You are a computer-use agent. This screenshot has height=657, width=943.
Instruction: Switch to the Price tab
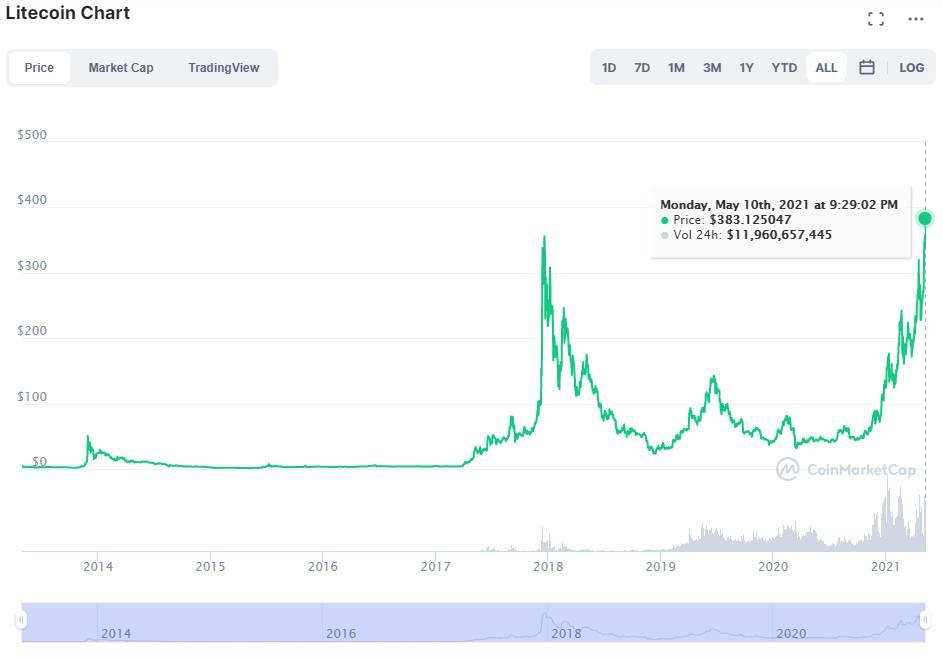(x=39, y=68)
